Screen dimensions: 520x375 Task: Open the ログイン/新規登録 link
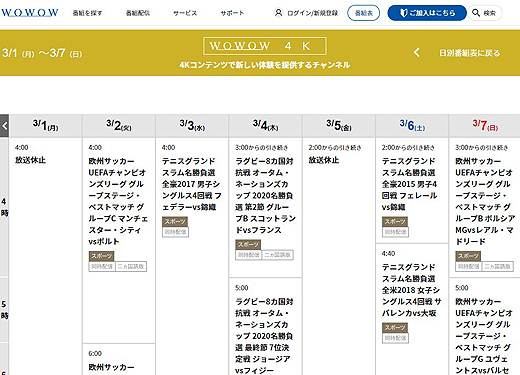coord(312,13)
